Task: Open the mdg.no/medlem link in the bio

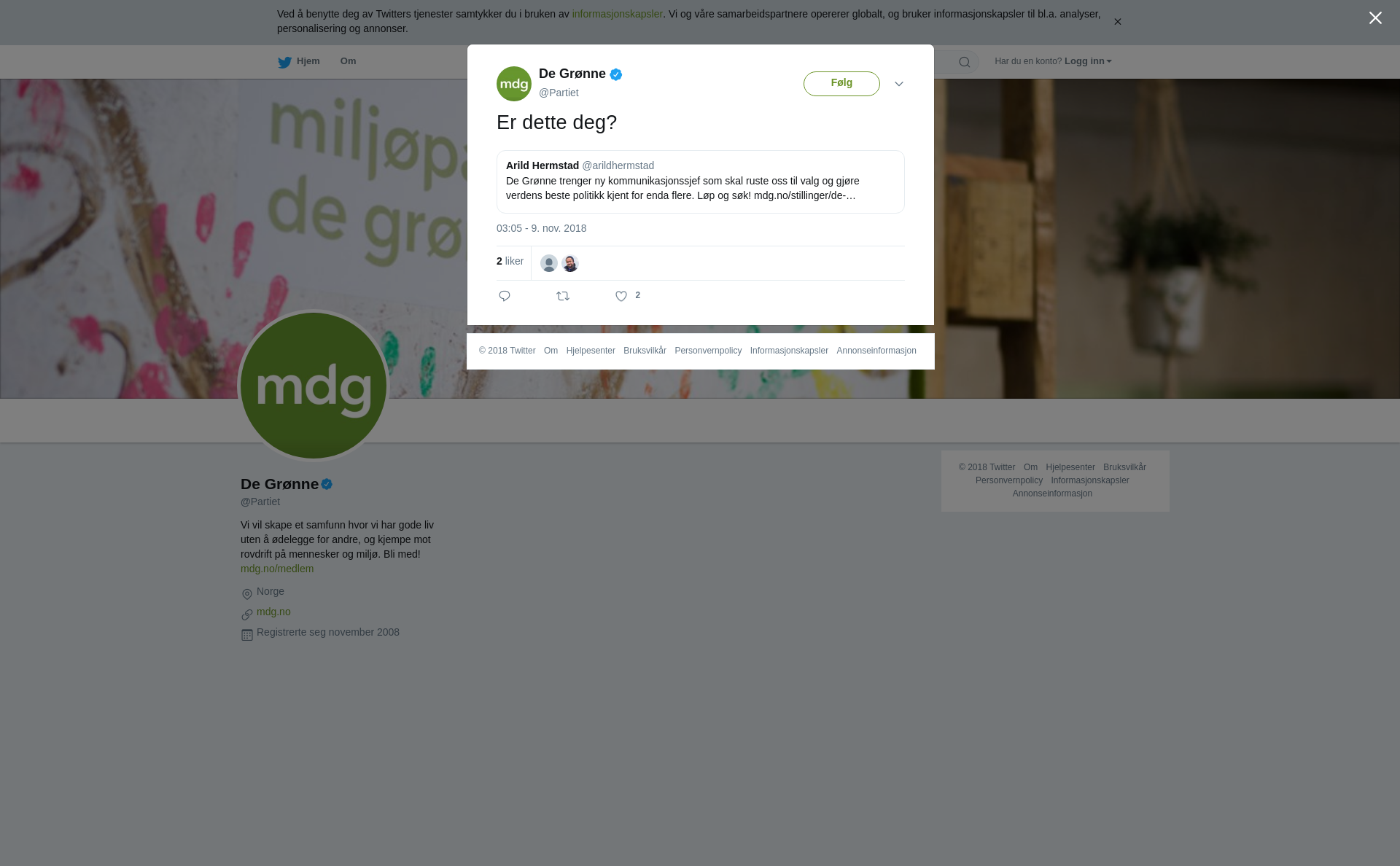Action: click(277, 569)
